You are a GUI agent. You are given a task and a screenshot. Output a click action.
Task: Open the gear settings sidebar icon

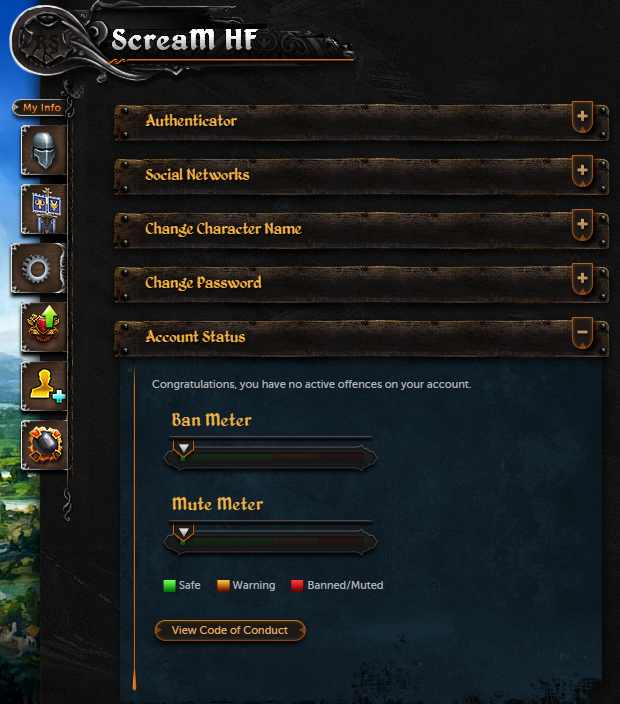38,268
